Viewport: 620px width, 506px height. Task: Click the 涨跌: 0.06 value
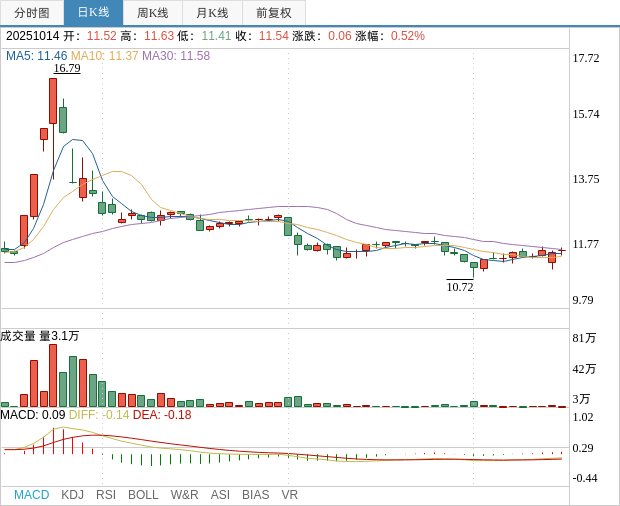point(322,36)
